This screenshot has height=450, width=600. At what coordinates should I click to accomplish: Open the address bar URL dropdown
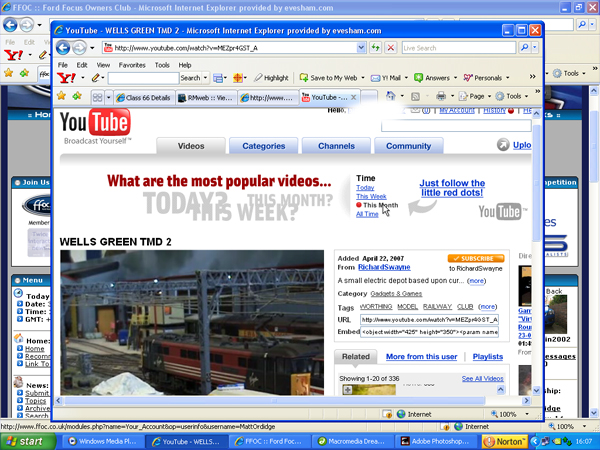coord(361,48)
